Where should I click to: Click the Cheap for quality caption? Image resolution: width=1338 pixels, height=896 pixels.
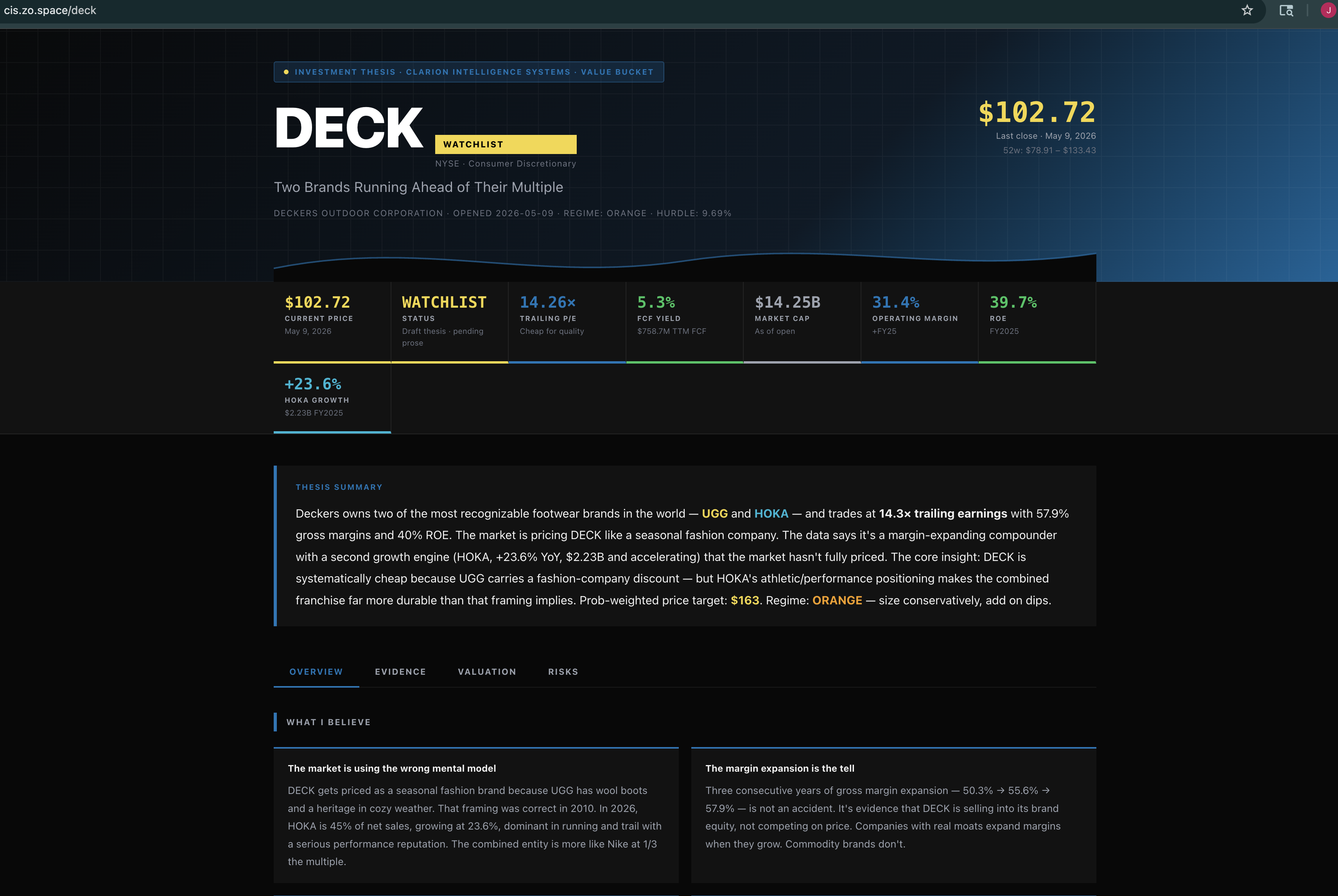pyautogui.click(x=552, y=332)
